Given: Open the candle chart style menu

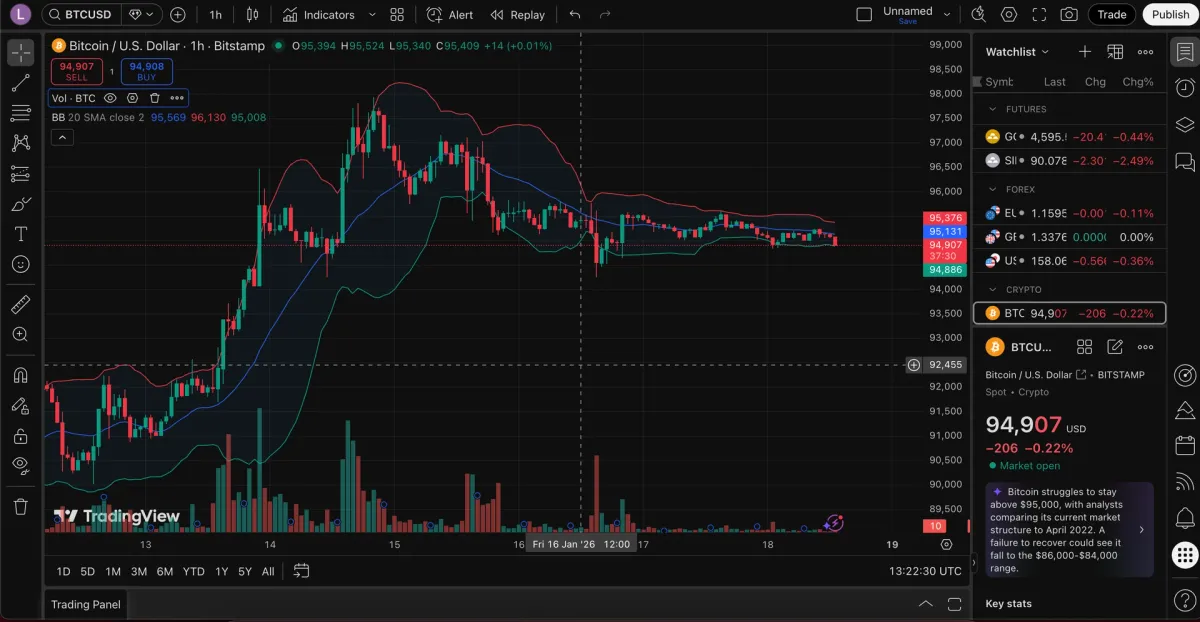Looking at the screenshot, I should pyautogui.click(x=252, y=15).
